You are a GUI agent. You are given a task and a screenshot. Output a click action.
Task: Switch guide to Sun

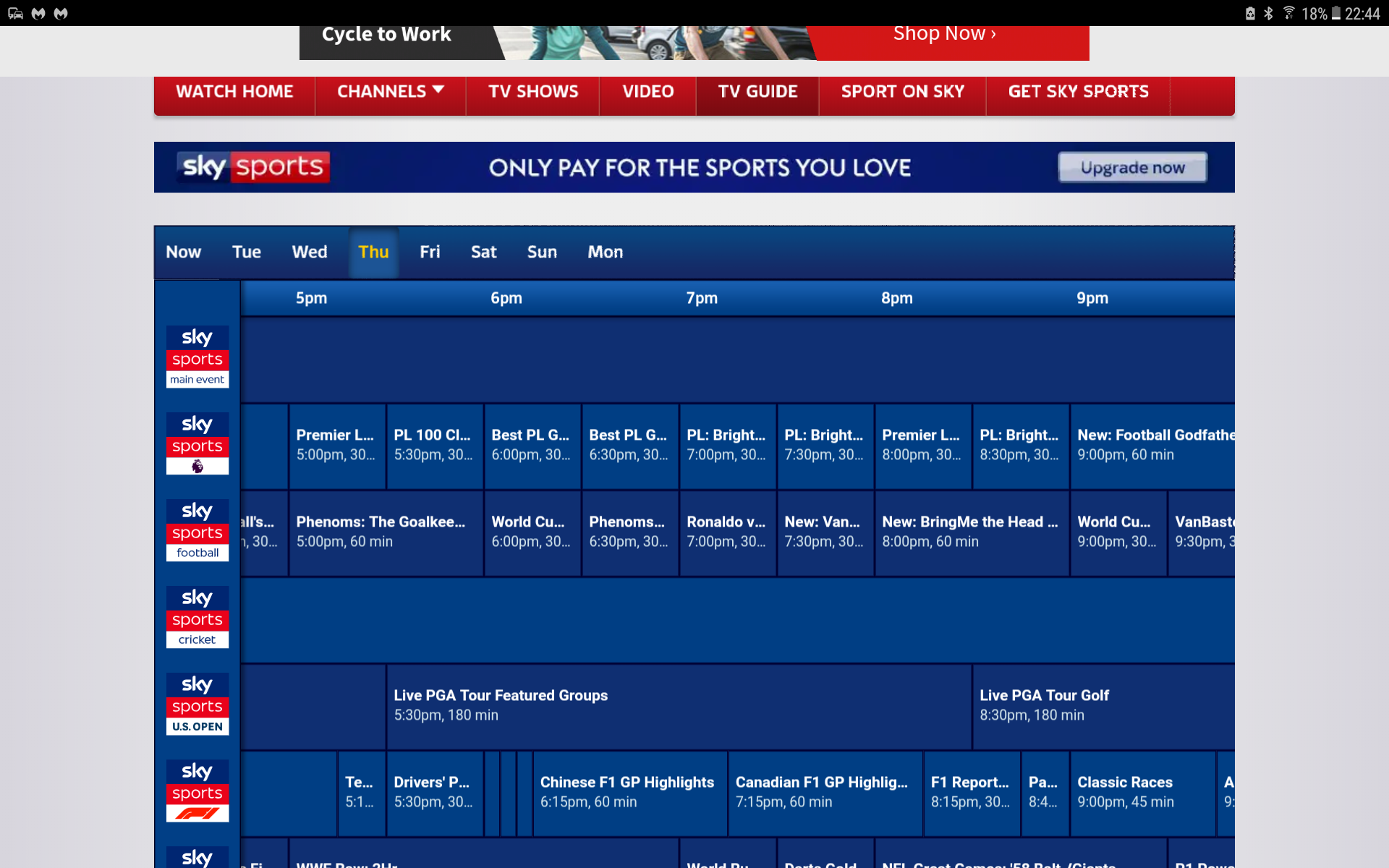(x=542, y=252)
